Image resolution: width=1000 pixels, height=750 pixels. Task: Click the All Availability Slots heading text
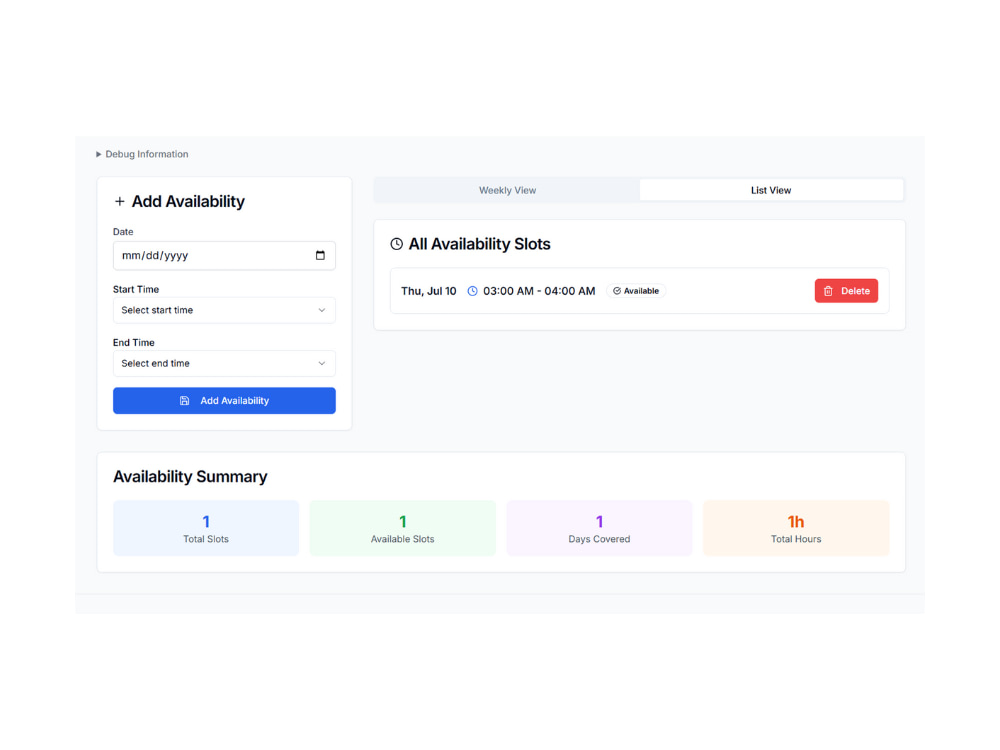[x=480, y=244]
